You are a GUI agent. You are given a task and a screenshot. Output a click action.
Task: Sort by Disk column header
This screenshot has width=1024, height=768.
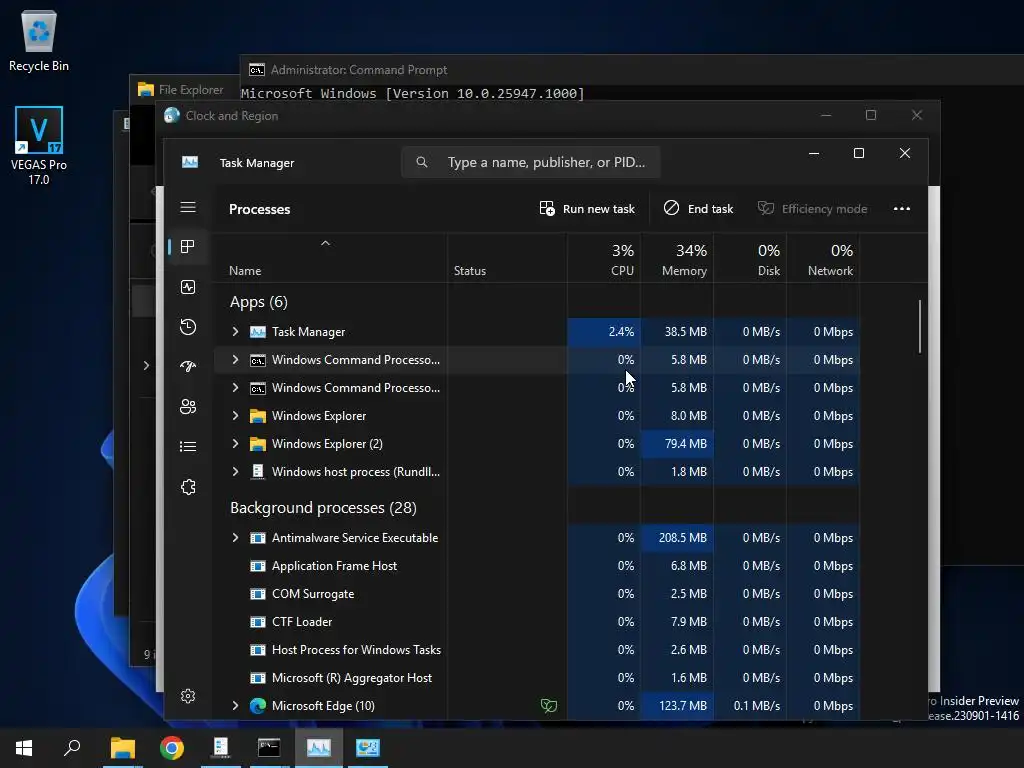(750, 259)
